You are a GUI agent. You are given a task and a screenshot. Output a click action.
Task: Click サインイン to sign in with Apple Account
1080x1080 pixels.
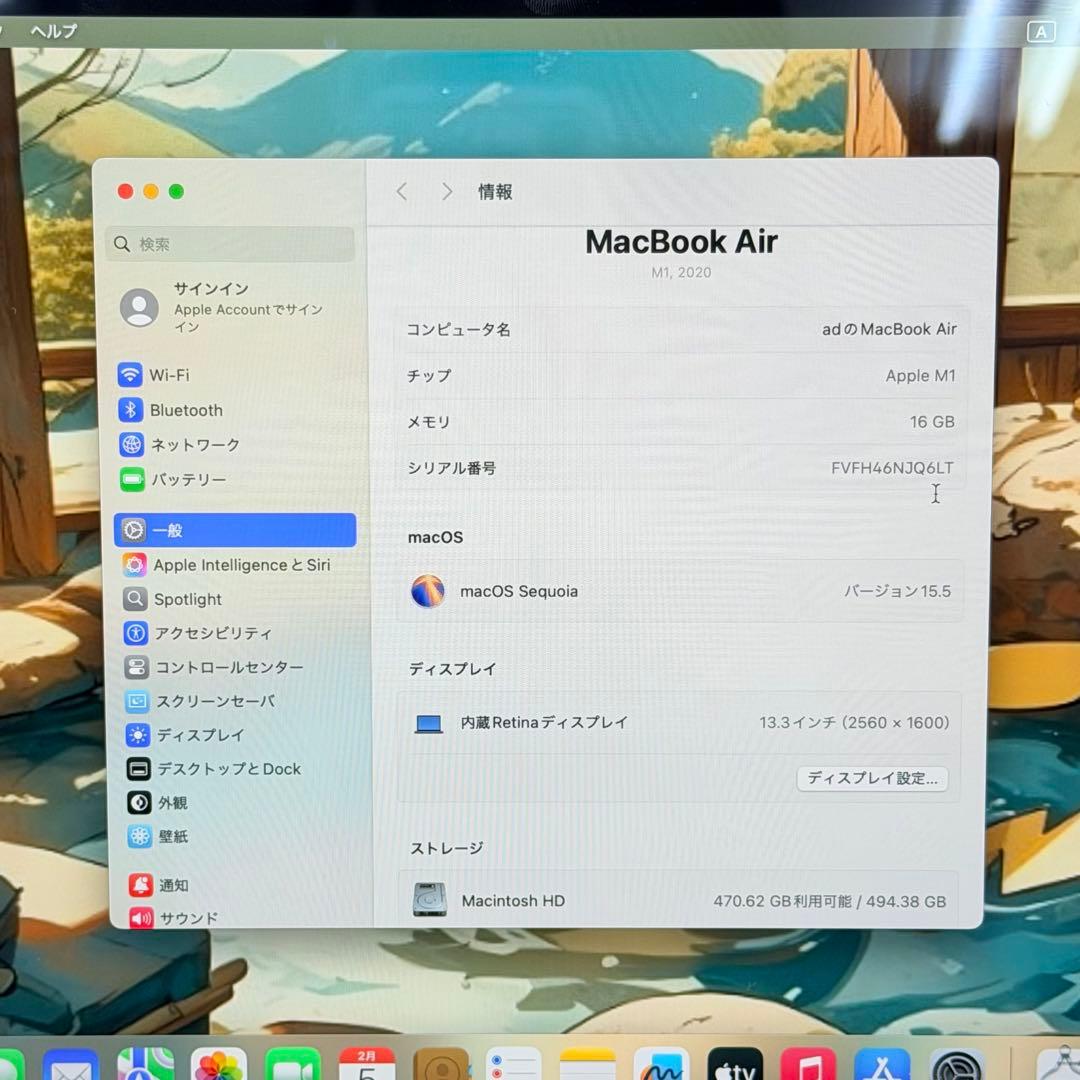click(211, 288)
